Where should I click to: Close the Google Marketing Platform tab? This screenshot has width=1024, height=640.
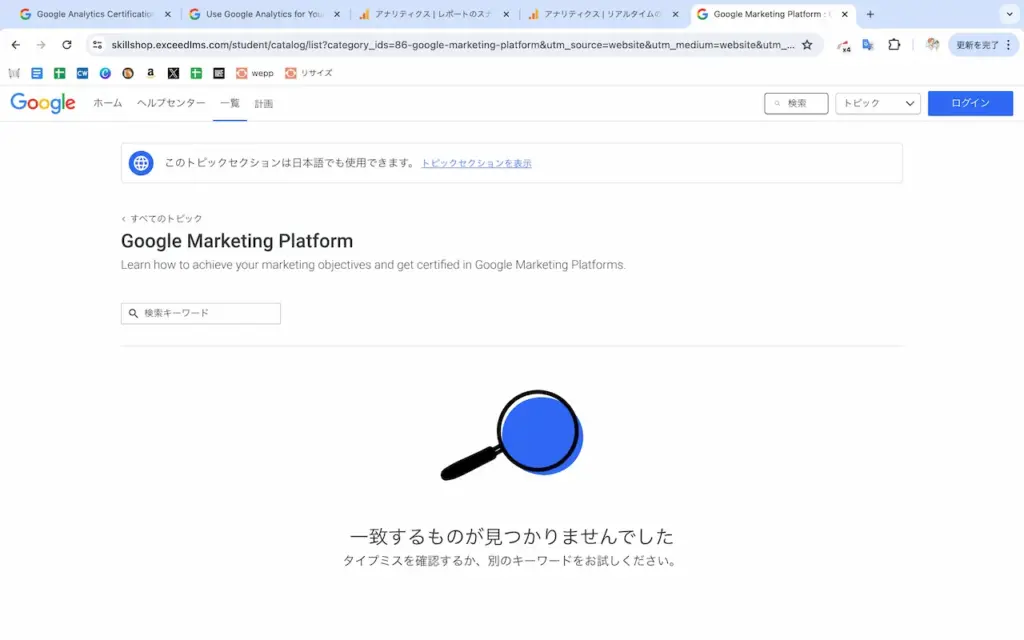pyautogui.click(x=844, y=14)
